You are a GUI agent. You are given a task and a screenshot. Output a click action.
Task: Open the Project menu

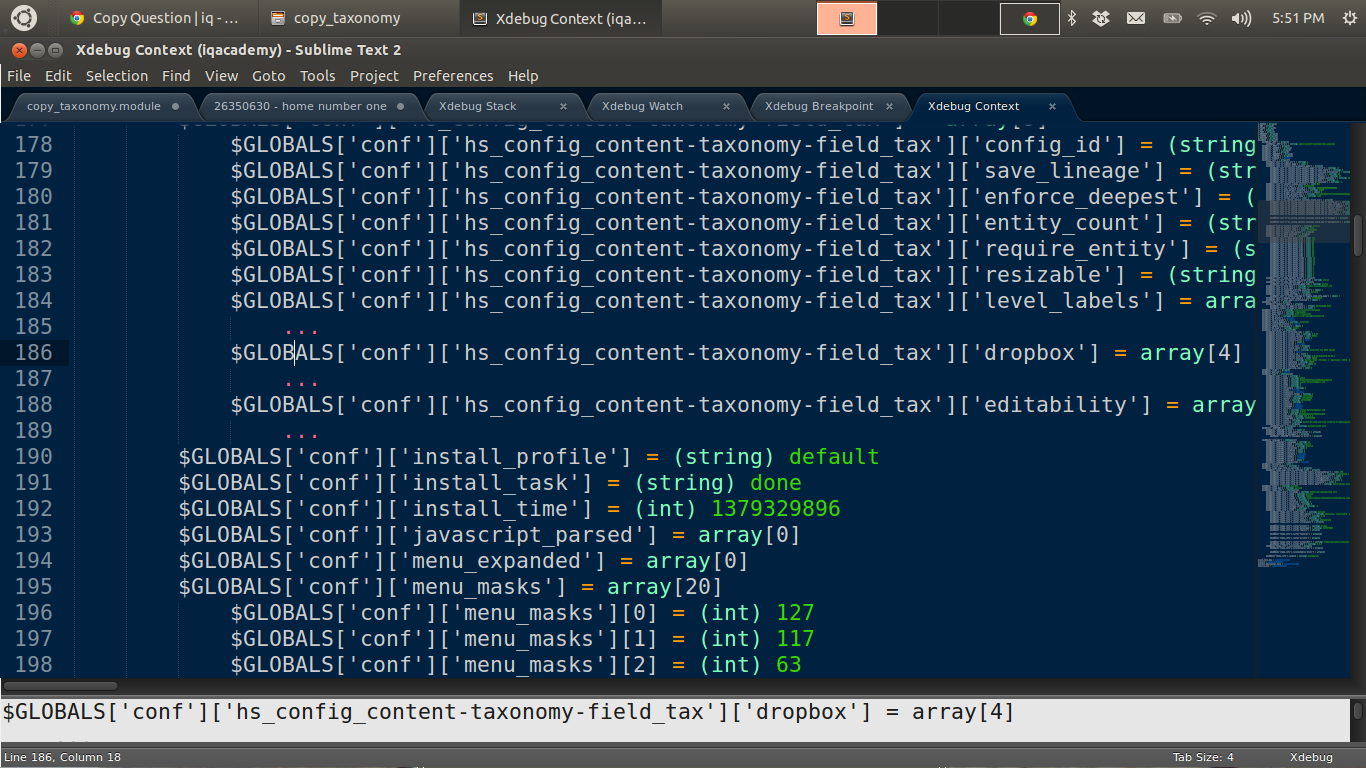tap(374, 76)
